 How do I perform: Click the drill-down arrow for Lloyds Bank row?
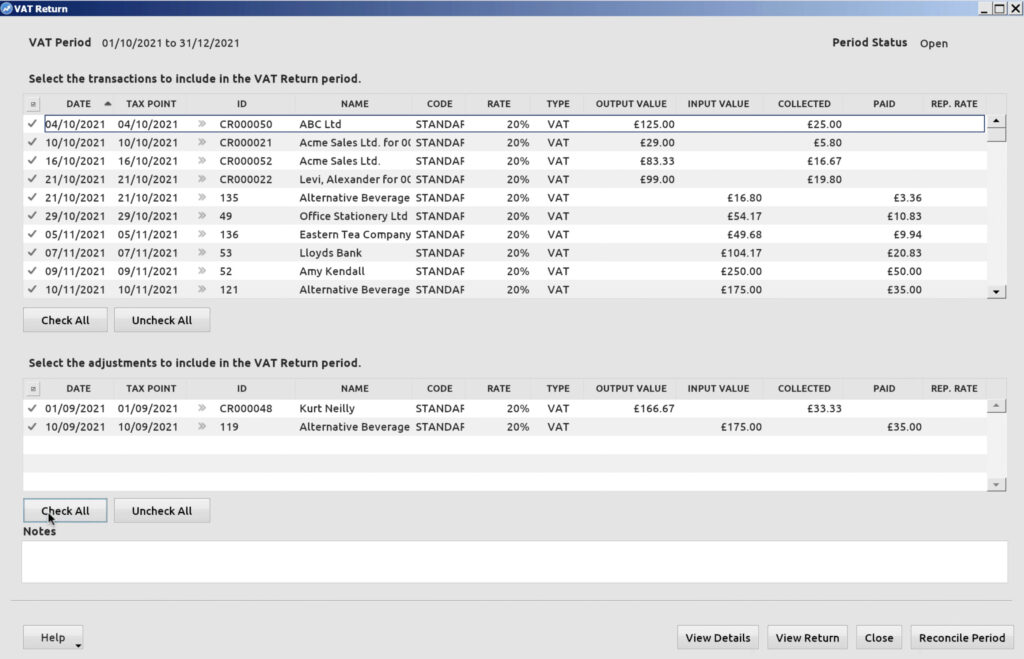click(x=202, y=253)
